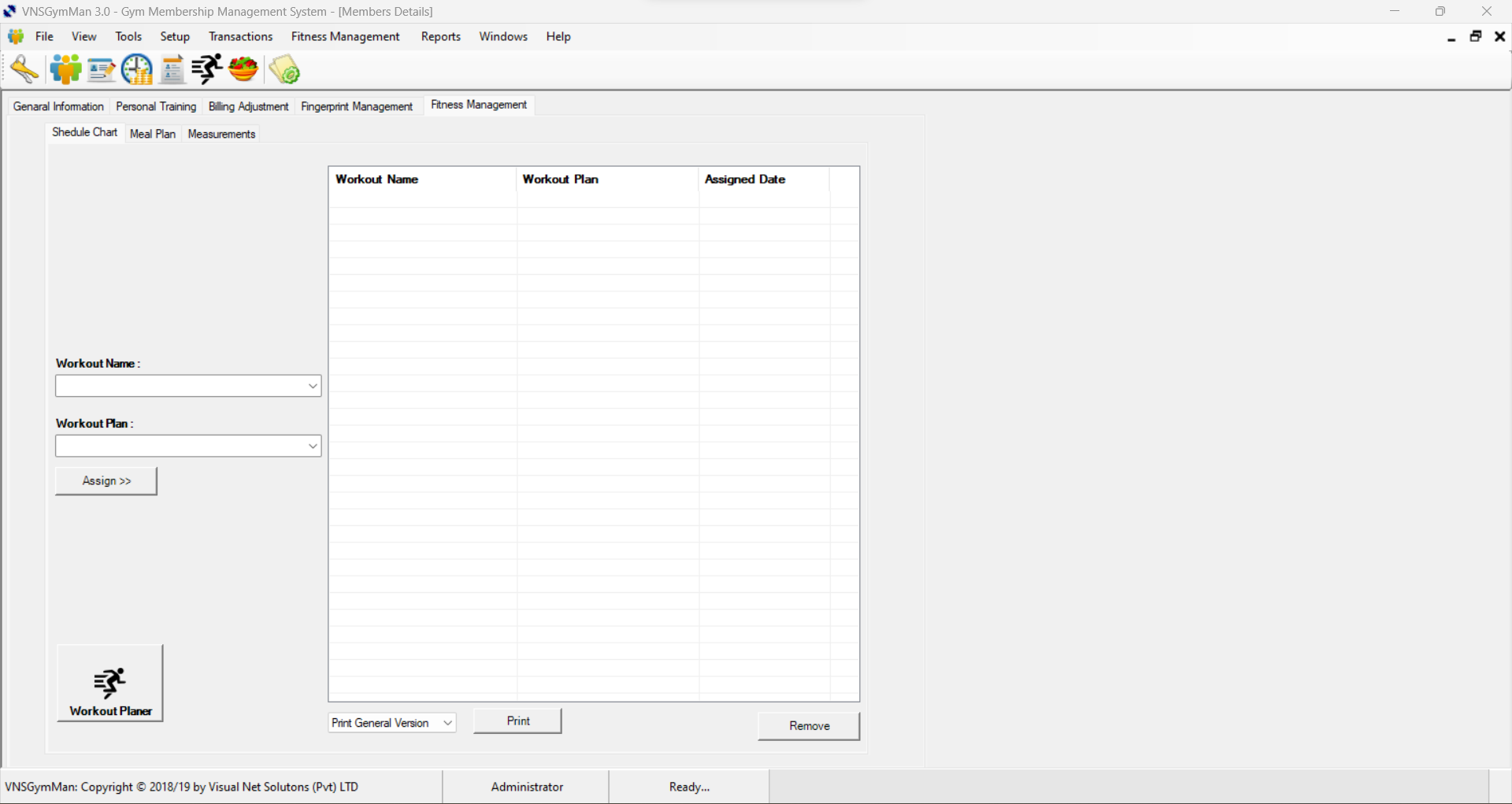Image resolution: width=1512 pixels, height=804 pixels.
Task: Open meal plan via salad bowl icon
Action: tap(243, 69)
